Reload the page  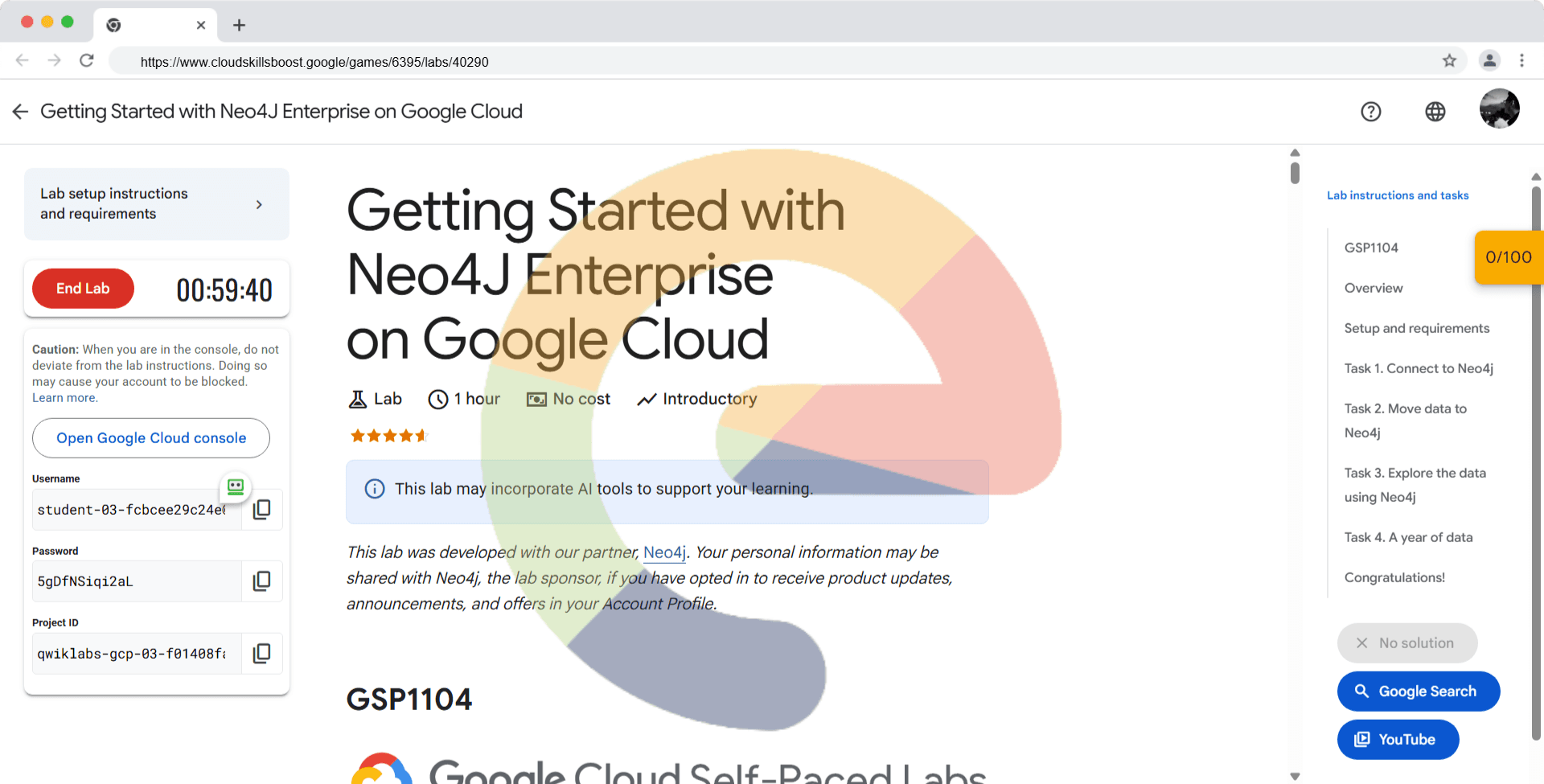[x=87, y=60]
